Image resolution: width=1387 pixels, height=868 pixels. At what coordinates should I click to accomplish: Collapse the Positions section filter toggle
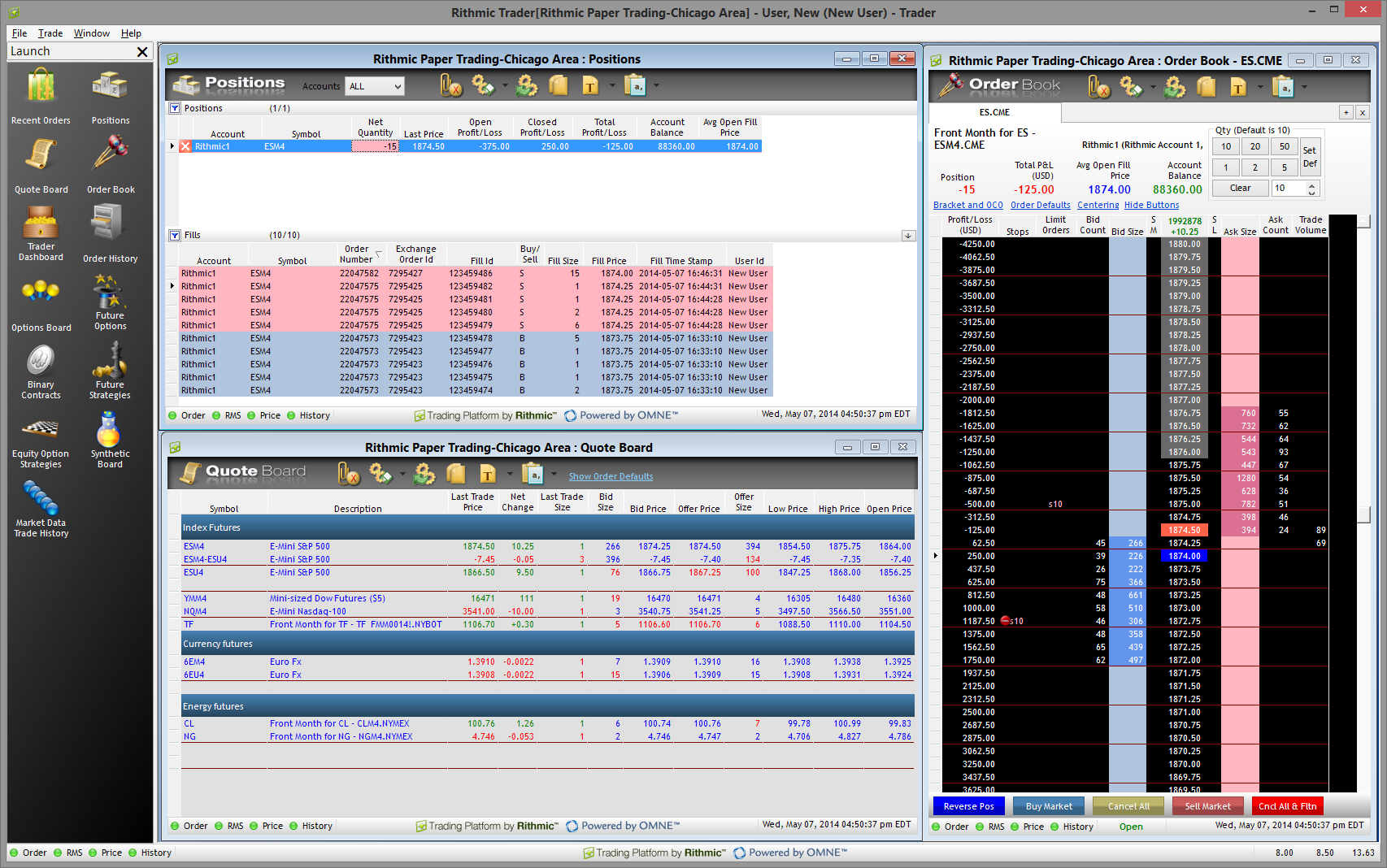click(175, 108)
